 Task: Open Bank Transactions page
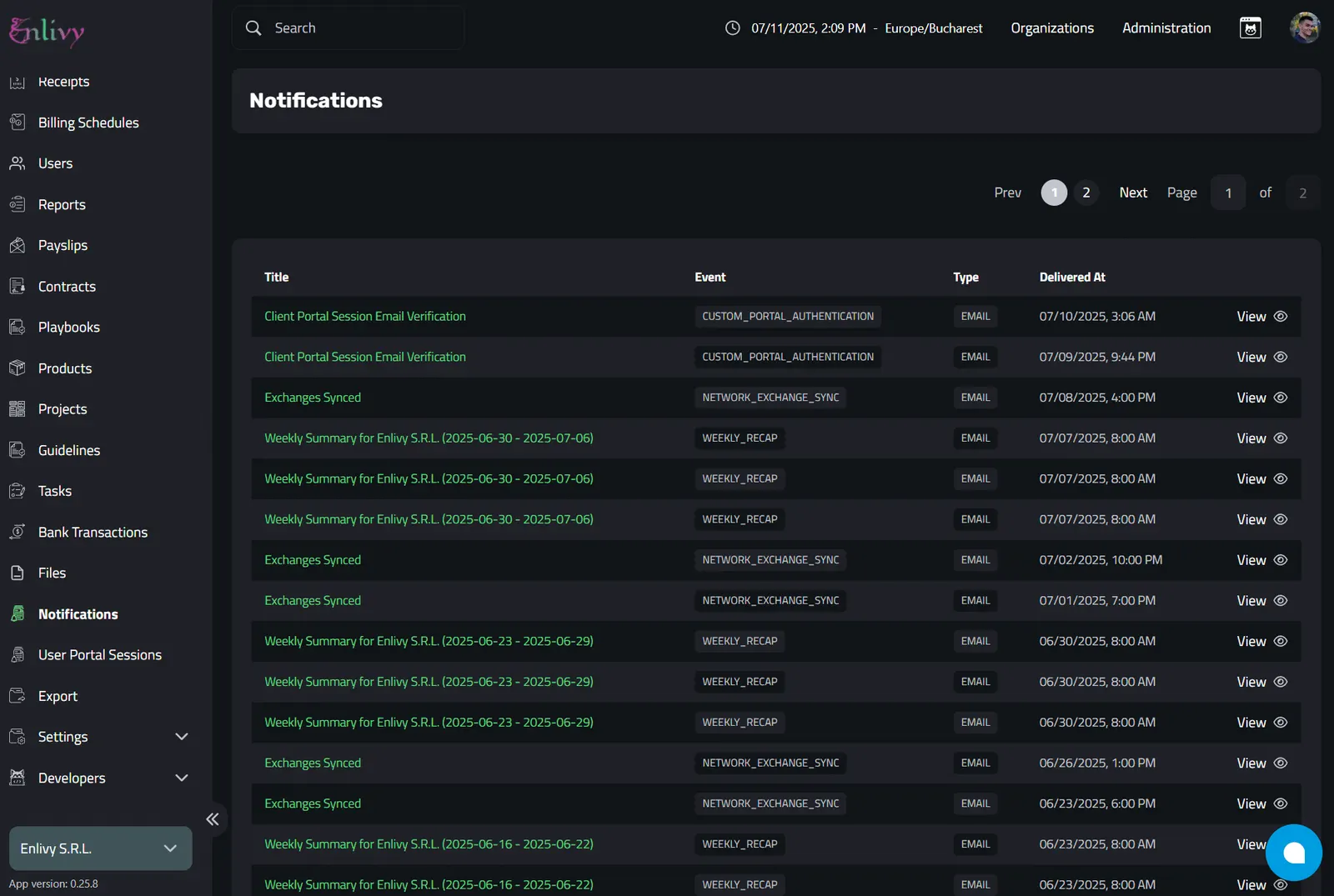pyautogui.click(x=93, y=532)
